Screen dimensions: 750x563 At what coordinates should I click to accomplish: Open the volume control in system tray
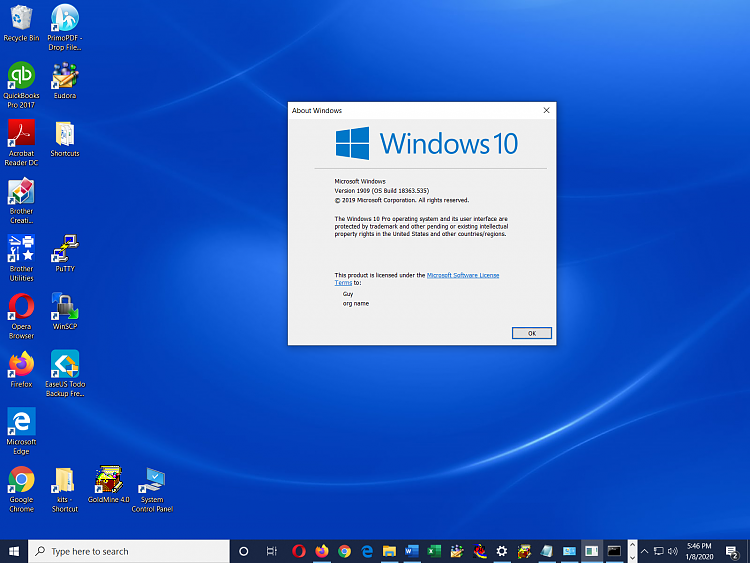673,552
